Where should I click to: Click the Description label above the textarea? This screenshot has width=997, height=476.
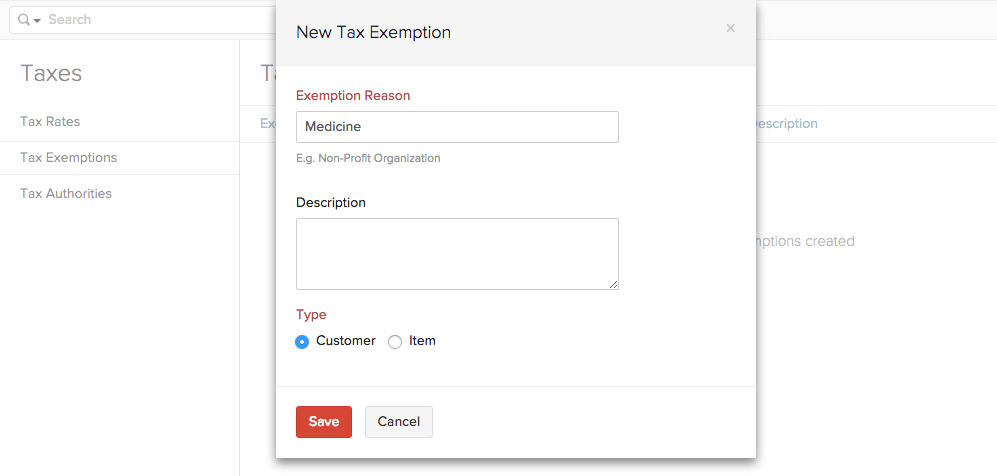331,202
